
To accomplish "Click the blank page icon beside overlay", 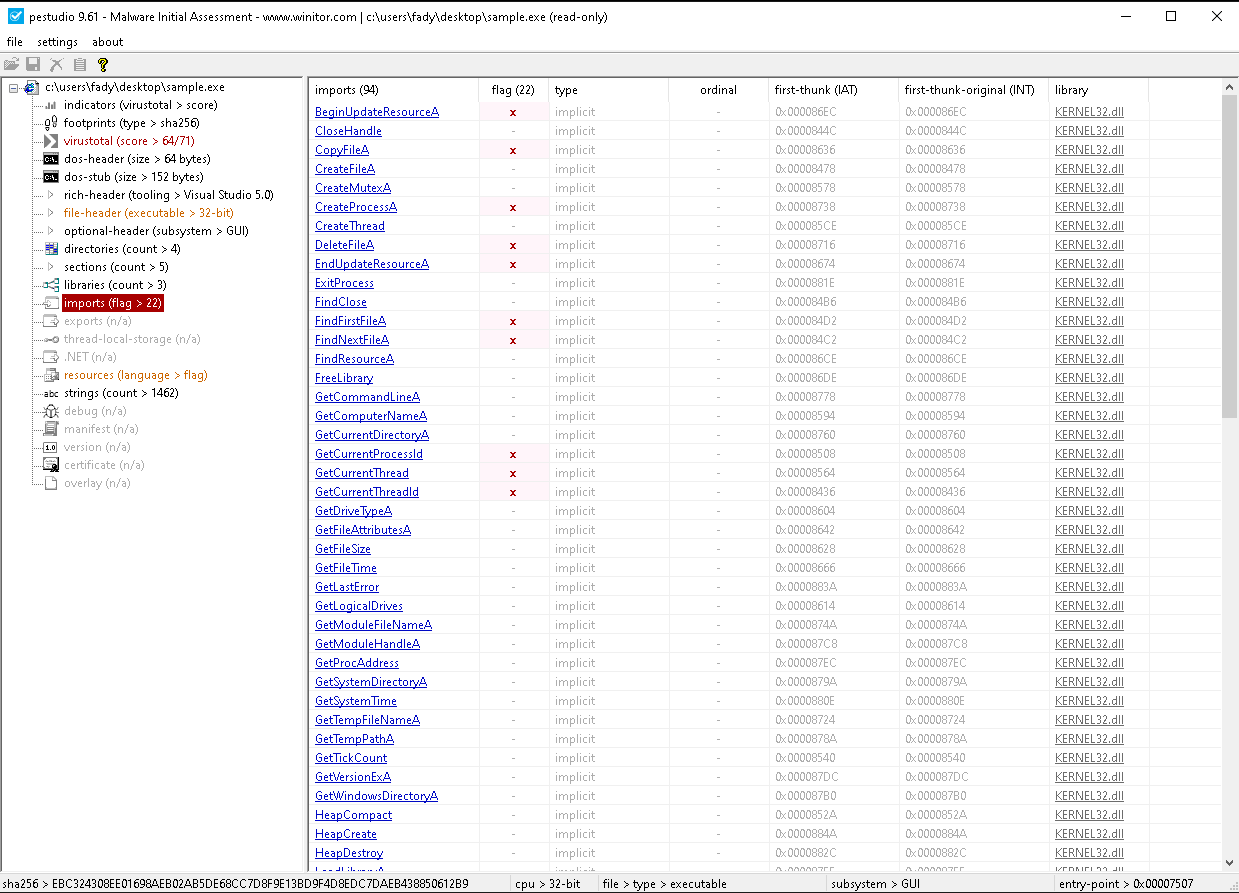I will click(51, 483).
